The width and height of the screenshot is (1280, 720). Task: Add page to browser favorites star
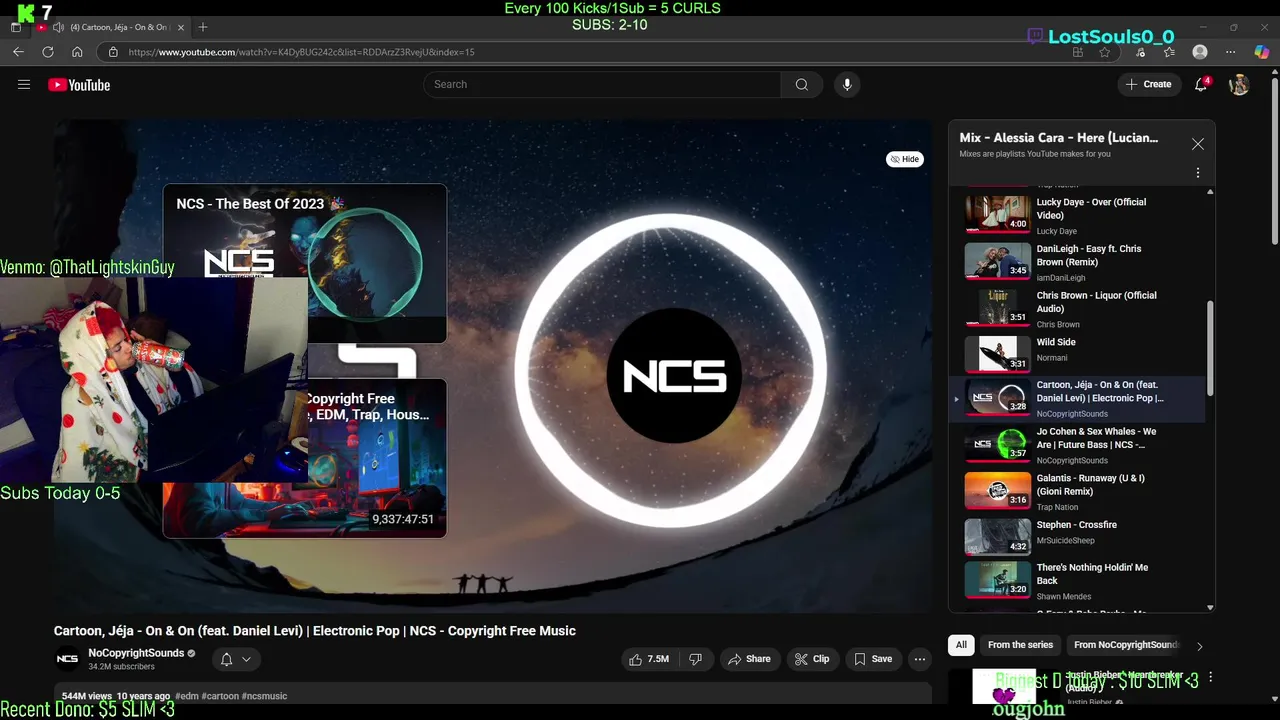pyautogui.click(x=1104, y=52)
